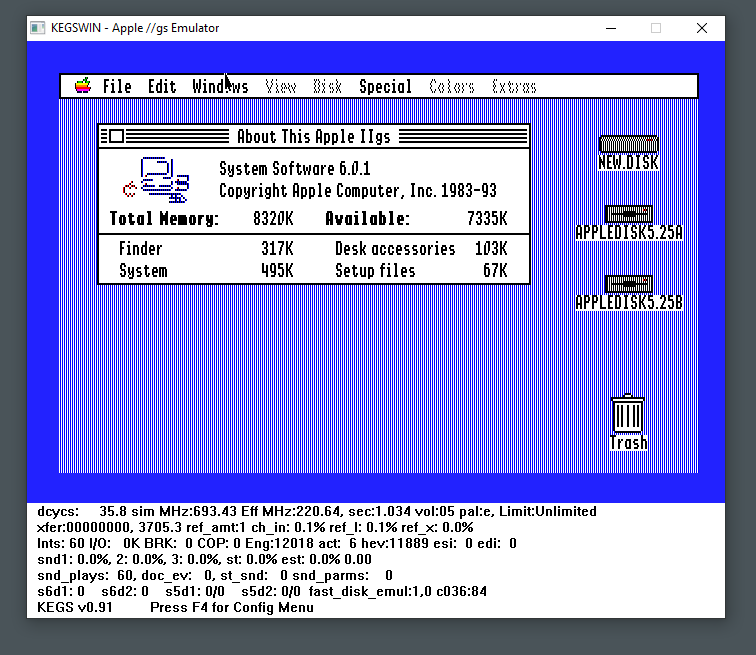Open the dimmed View menu
The width and height of the screenshot is (756, 655).
point(281,86)
